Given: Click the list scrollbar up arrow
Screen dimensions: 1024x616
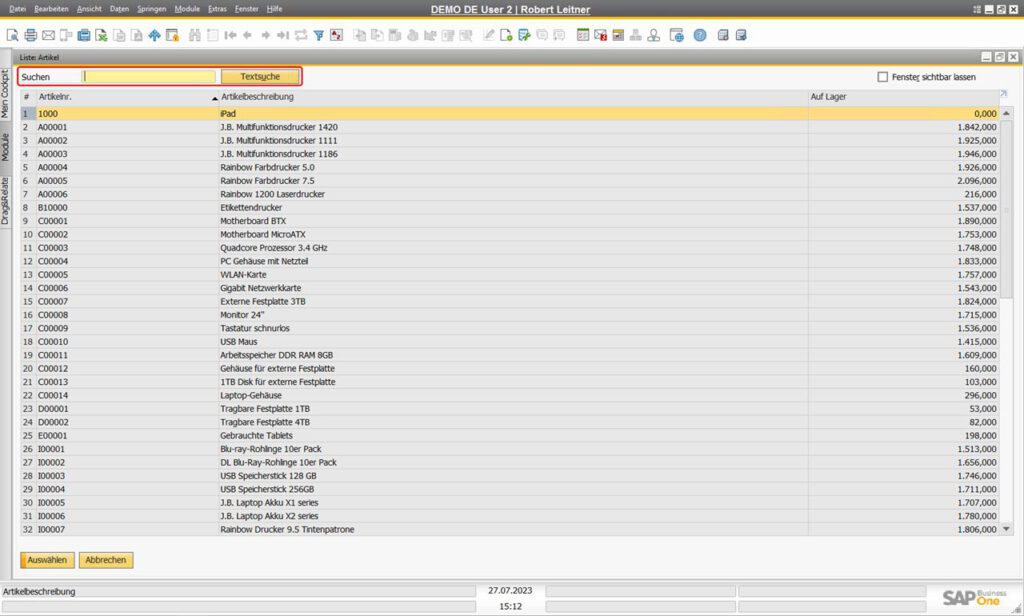Looking at the screenshot, I should coord(1006,113).
